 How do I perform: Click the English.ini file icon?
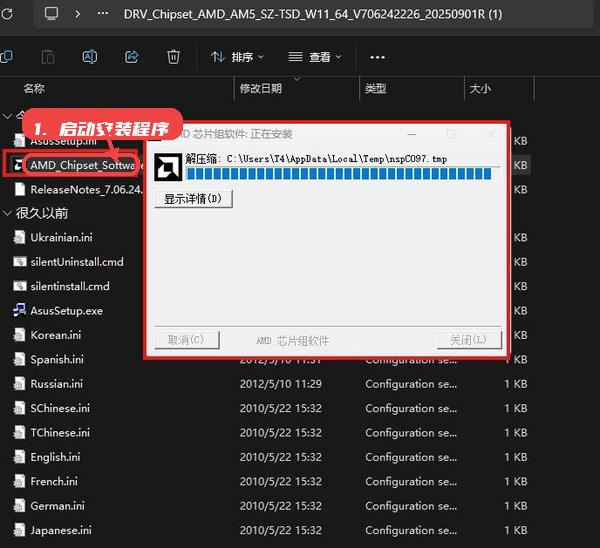tap(20, 457)
